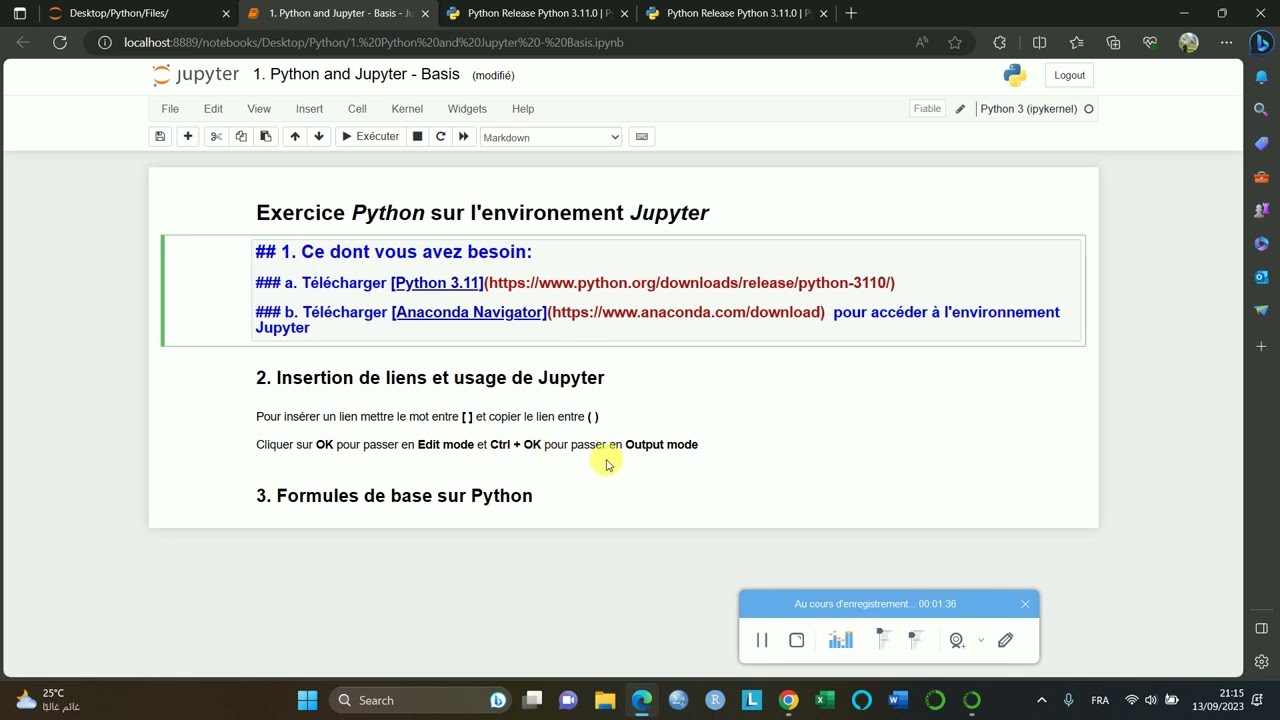
Task: Click the Python logo in the header
Action: tap(1015, 75)
